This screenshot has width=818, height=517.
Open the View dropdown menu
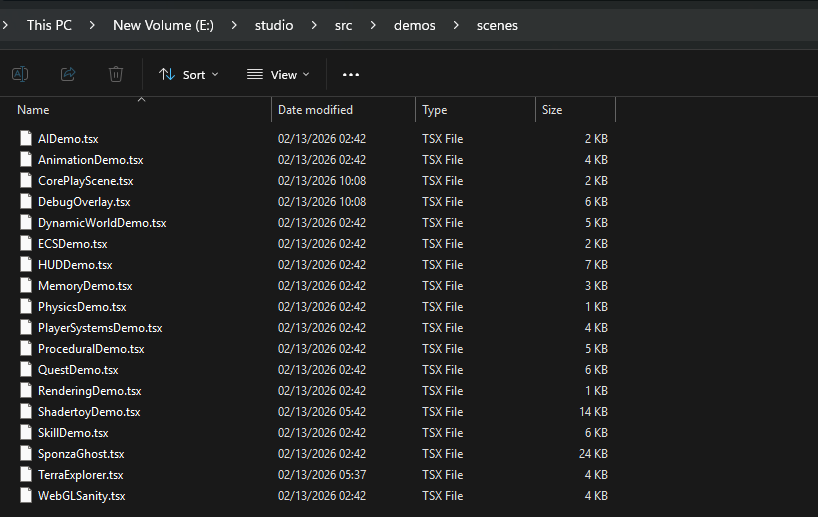(277, 75)
